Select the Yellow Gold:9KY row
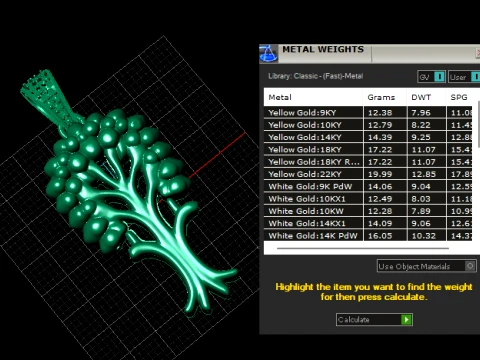Viewport: 480px width, 360px height. click(x=368, y=113)
